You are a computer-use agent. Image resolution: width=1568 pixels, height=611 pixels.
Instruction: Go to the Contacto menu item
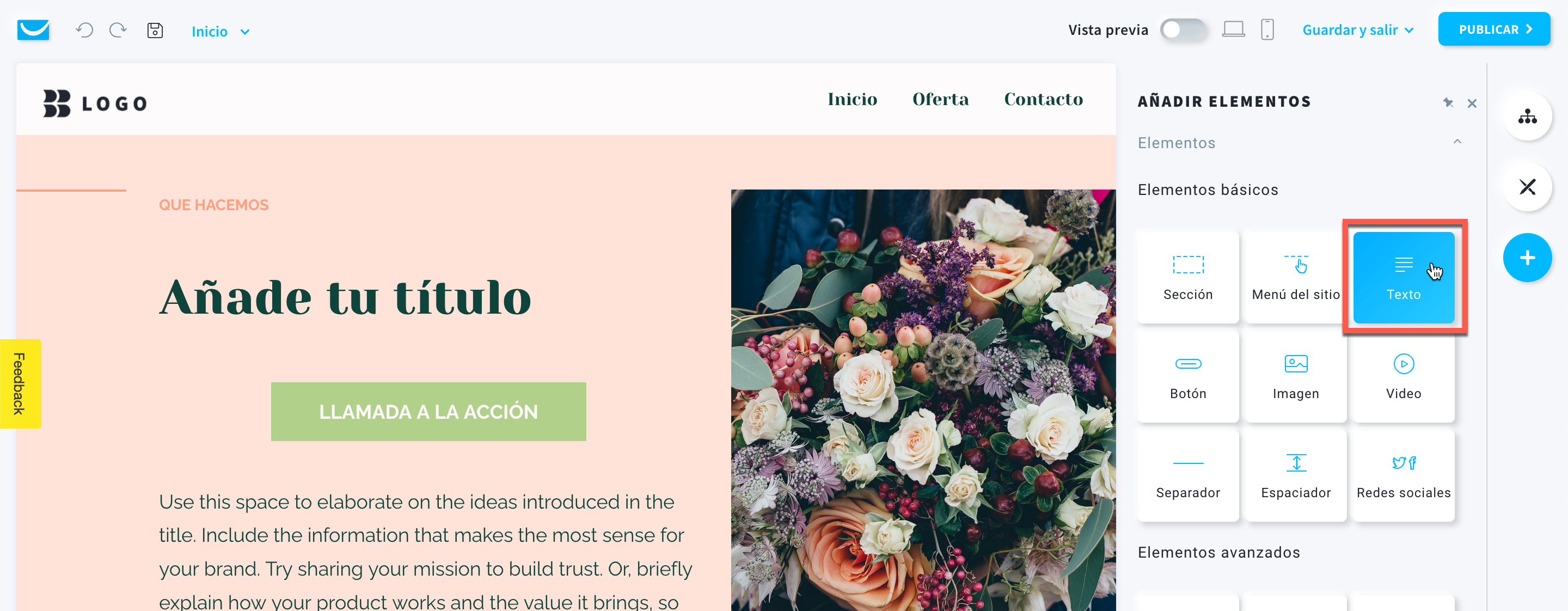pos(1043,99)
